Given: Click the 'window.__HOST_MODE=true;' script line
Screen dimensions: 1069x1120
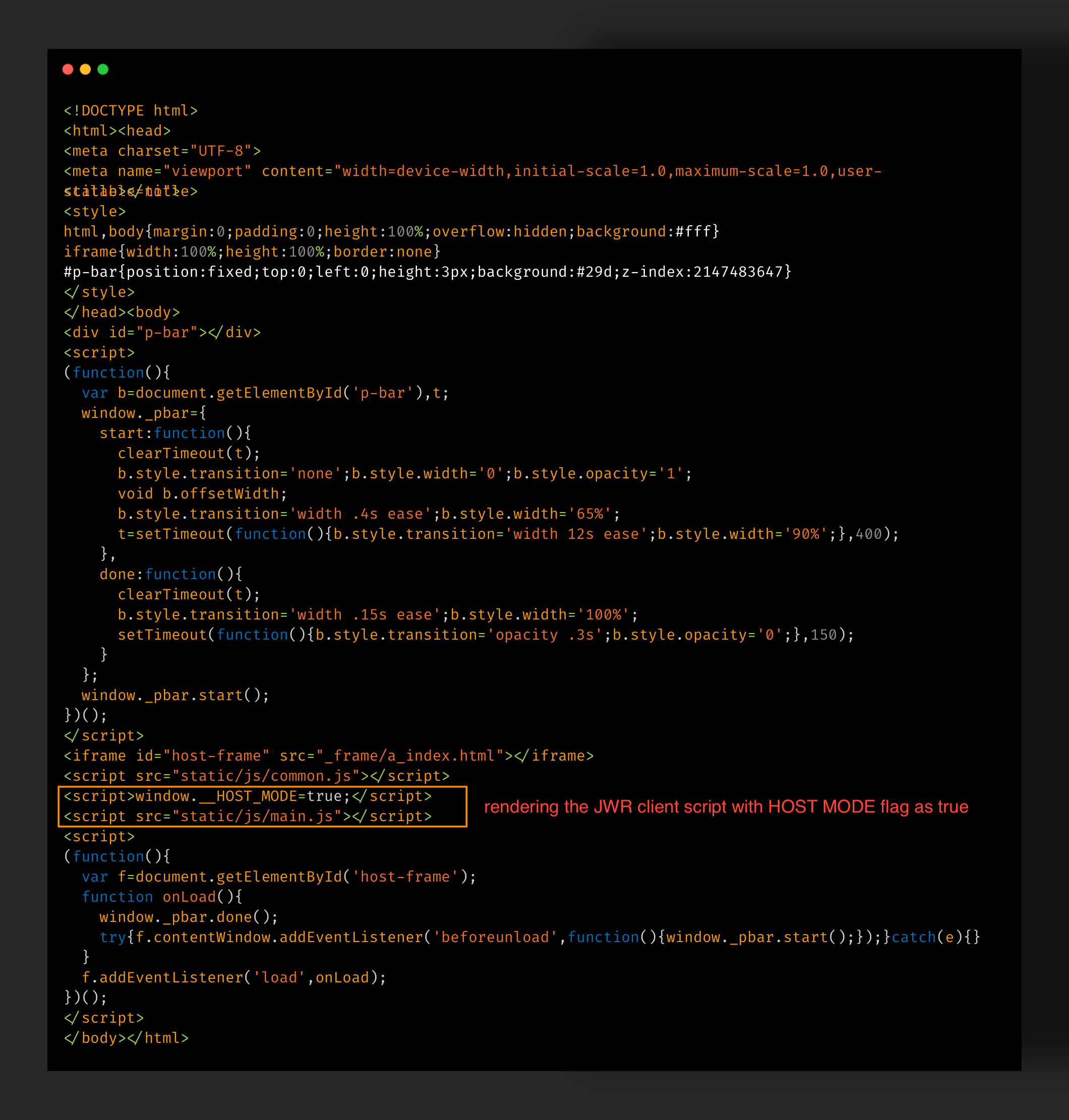Looking at the screenshot, I should click(x=248, y=796).
